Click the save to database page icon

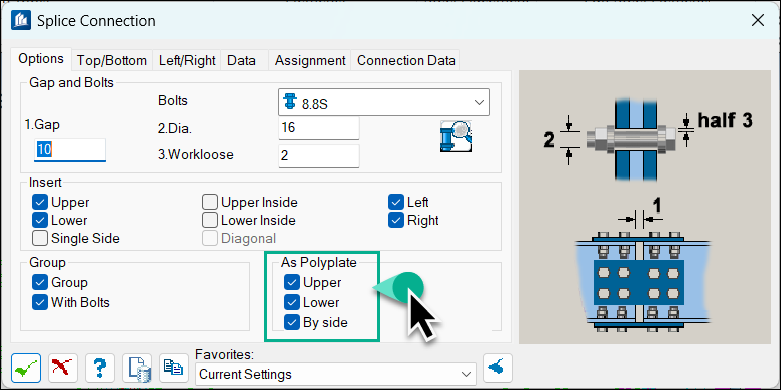point(136,368)
